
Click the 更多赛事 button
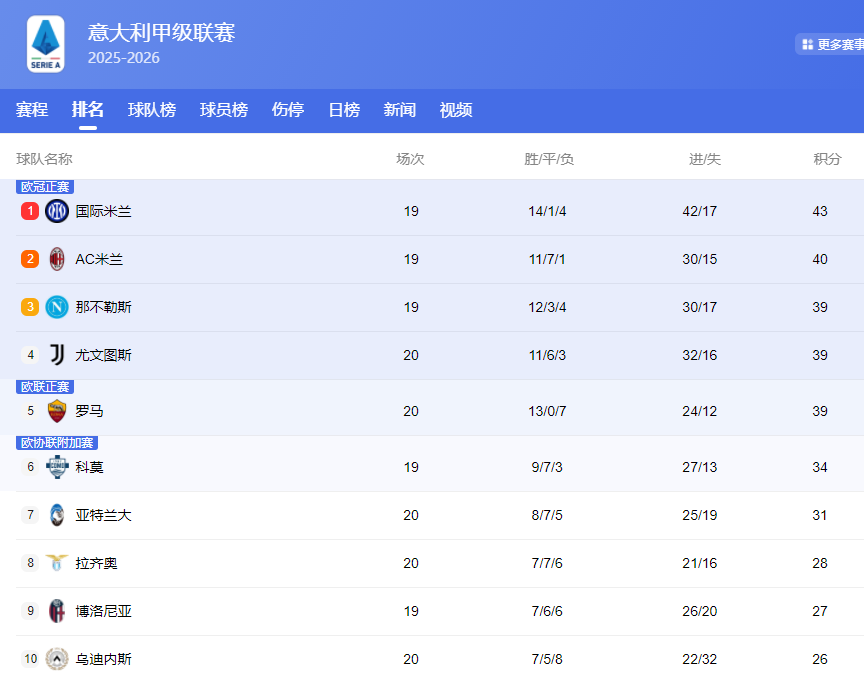point(829,45)
